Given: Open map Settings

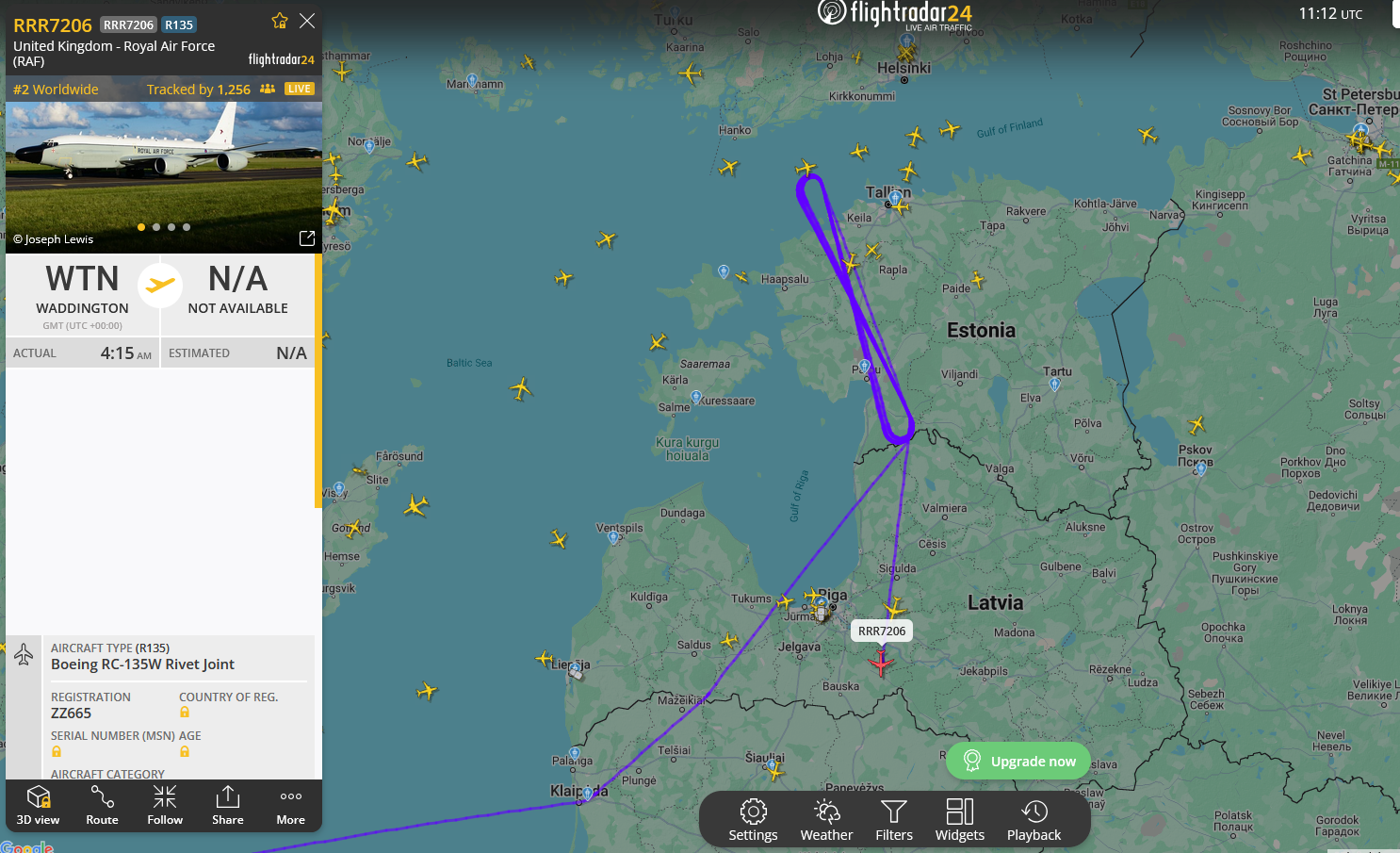Looking at the screenshot, I should (753, 820).
